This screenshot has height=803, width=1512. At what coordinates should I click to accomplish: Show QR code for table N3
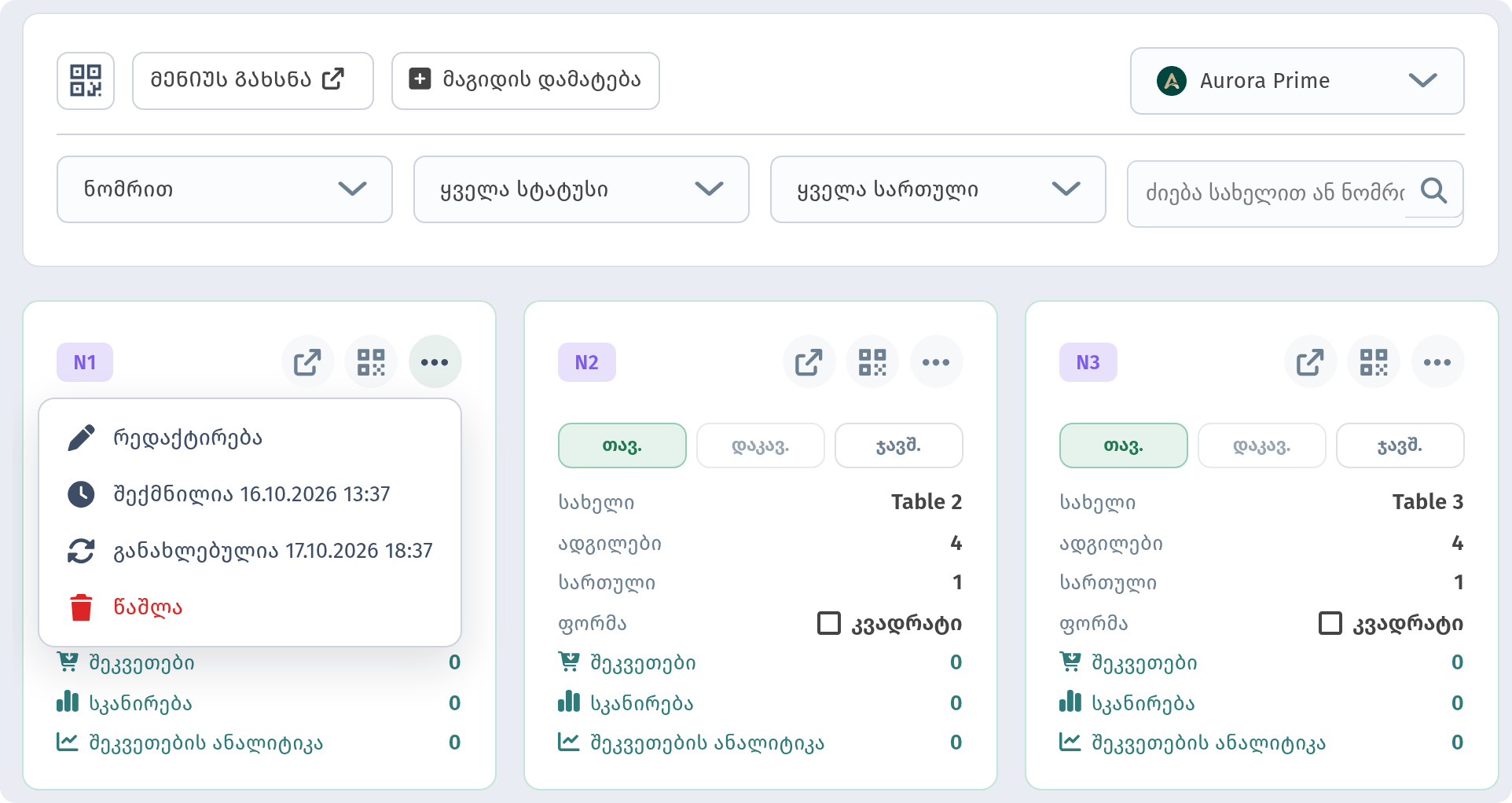point(1374,362)
